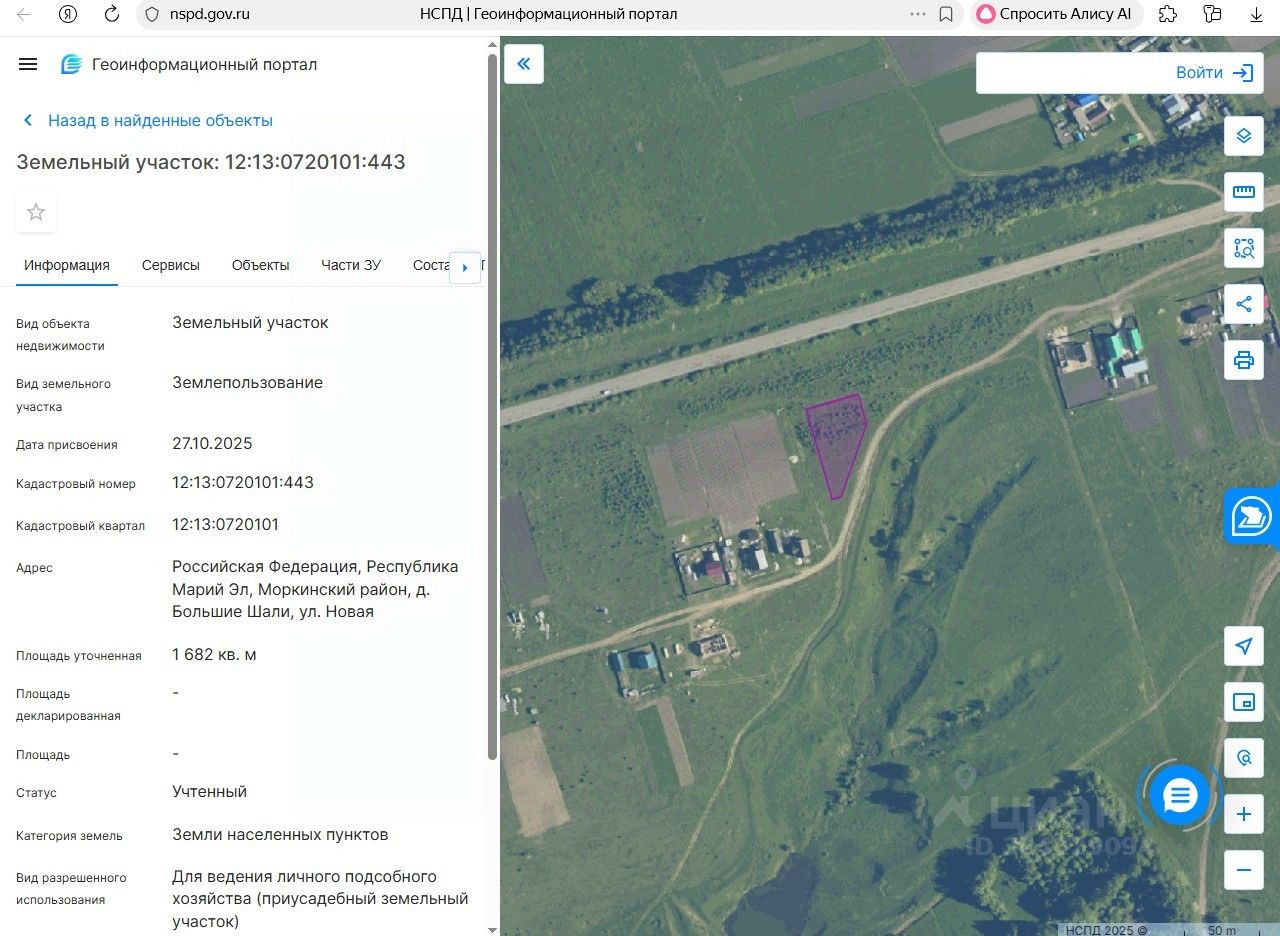The width and height of the screenshot is (1280, 936).
Task: Print the map with the printer icon
Action: click(x=1244, y=360)
